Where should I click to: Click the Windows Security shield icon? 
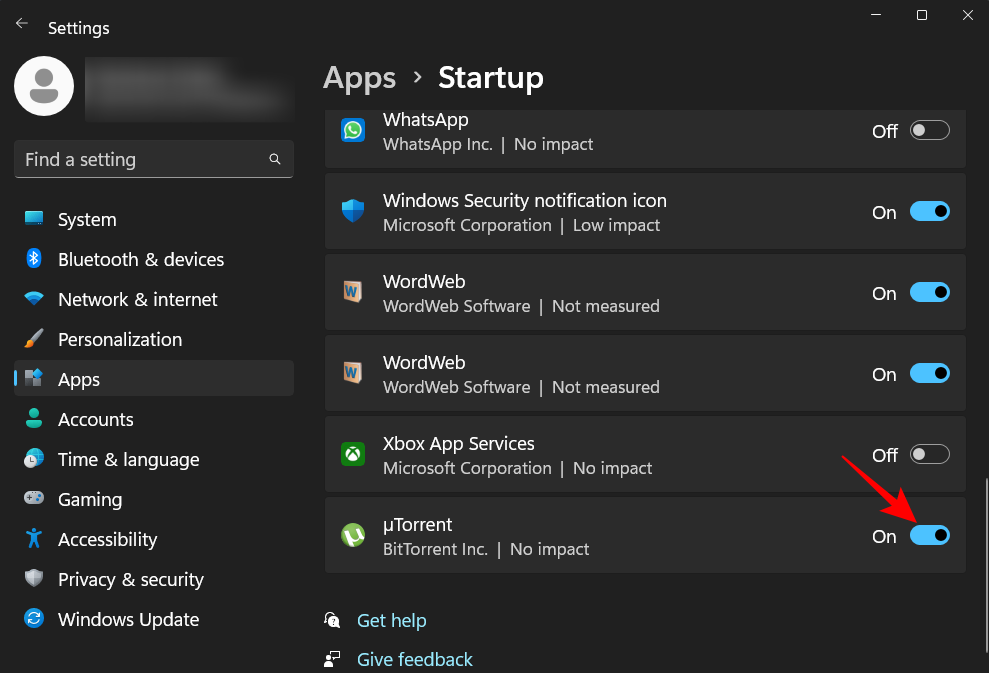pyautogui.click(x=353, y=211)
